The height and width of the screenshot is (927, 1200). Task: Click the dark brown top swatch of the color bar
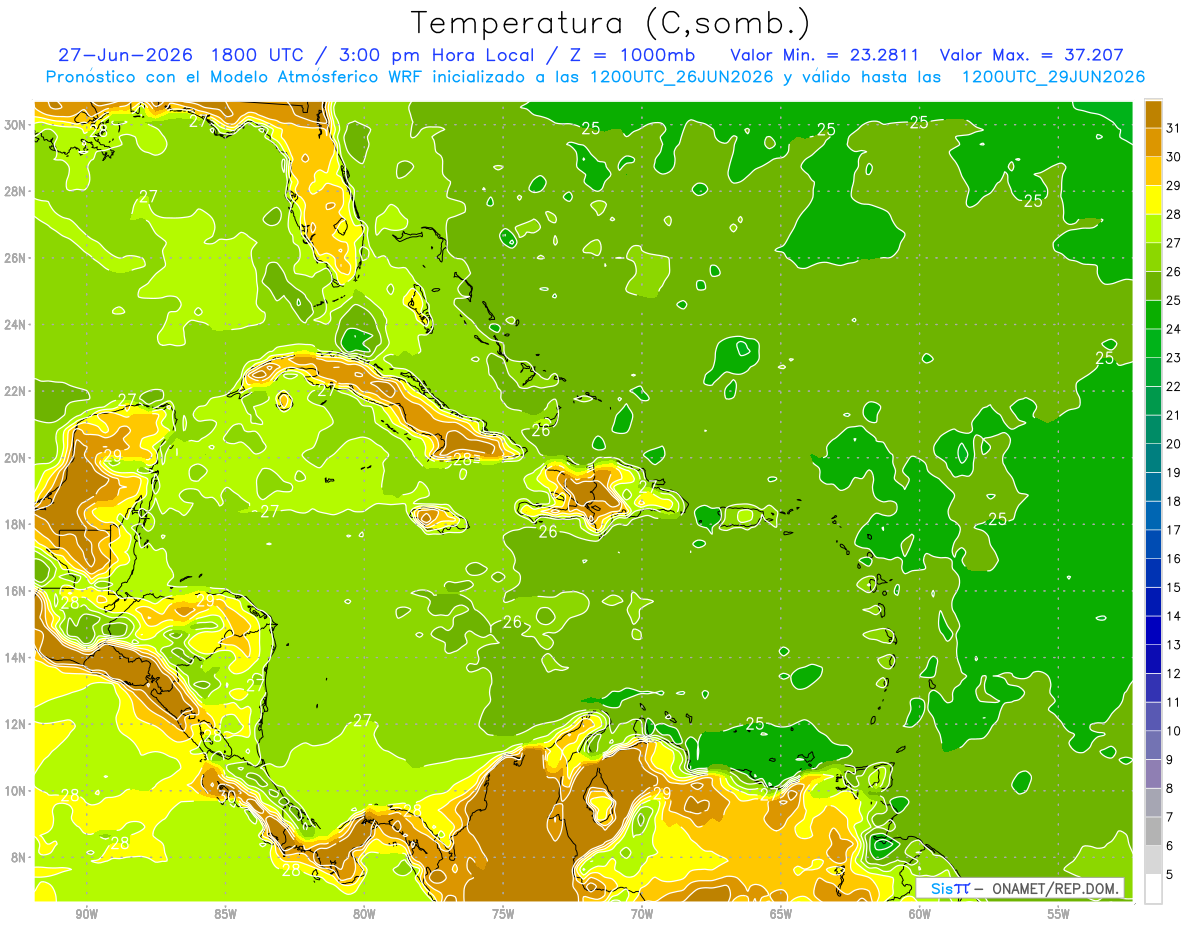pyautogui.click(x=1153, y=115)
